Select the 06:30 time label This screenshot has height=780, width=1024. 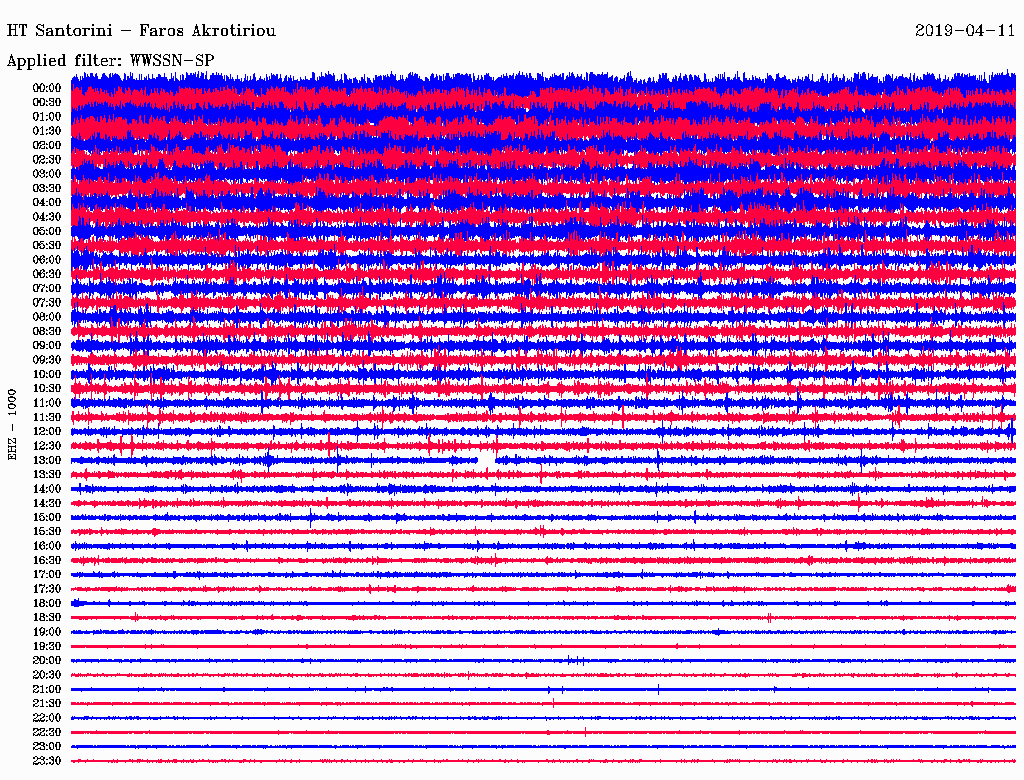pos(47,274)
